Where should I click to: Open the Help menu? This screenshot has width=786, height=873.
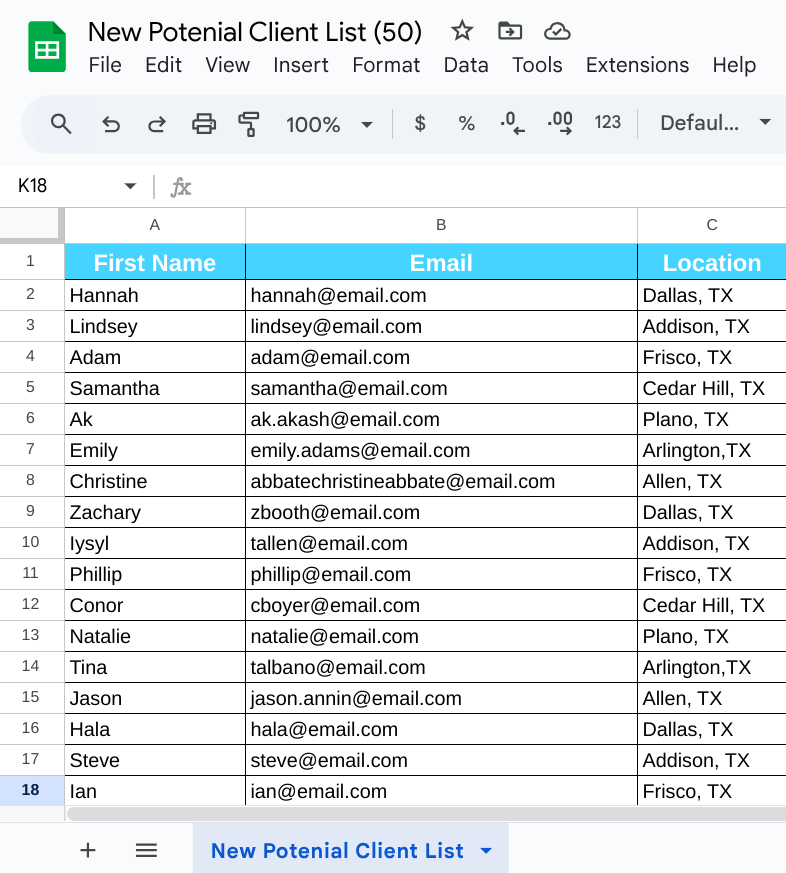[x=734, y=65]
